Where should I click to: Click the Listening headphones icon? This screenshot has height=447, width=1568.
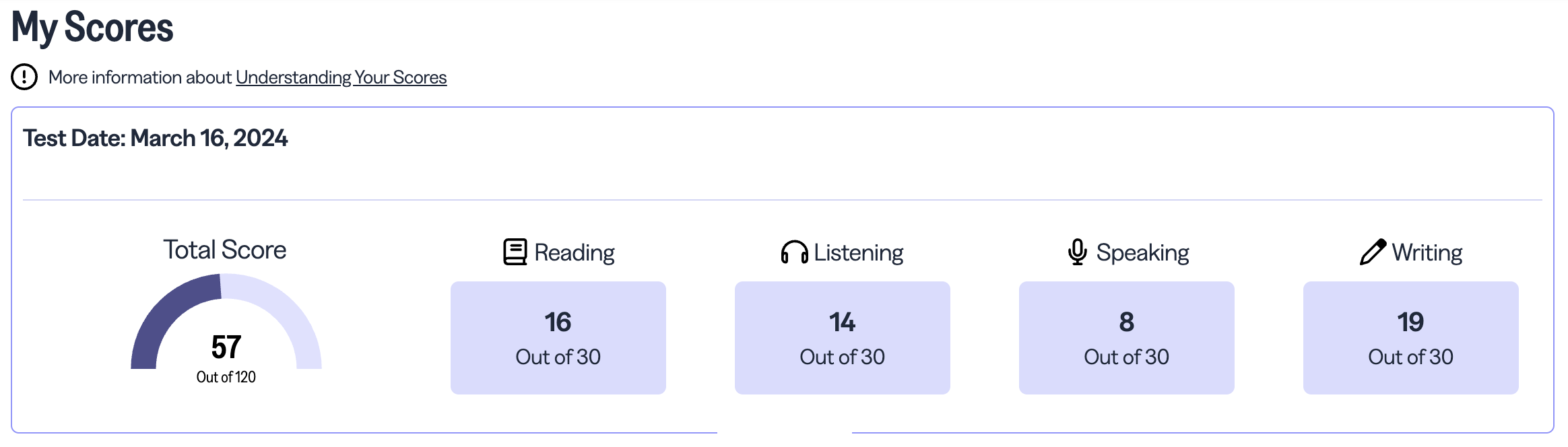tap(794, 252)
